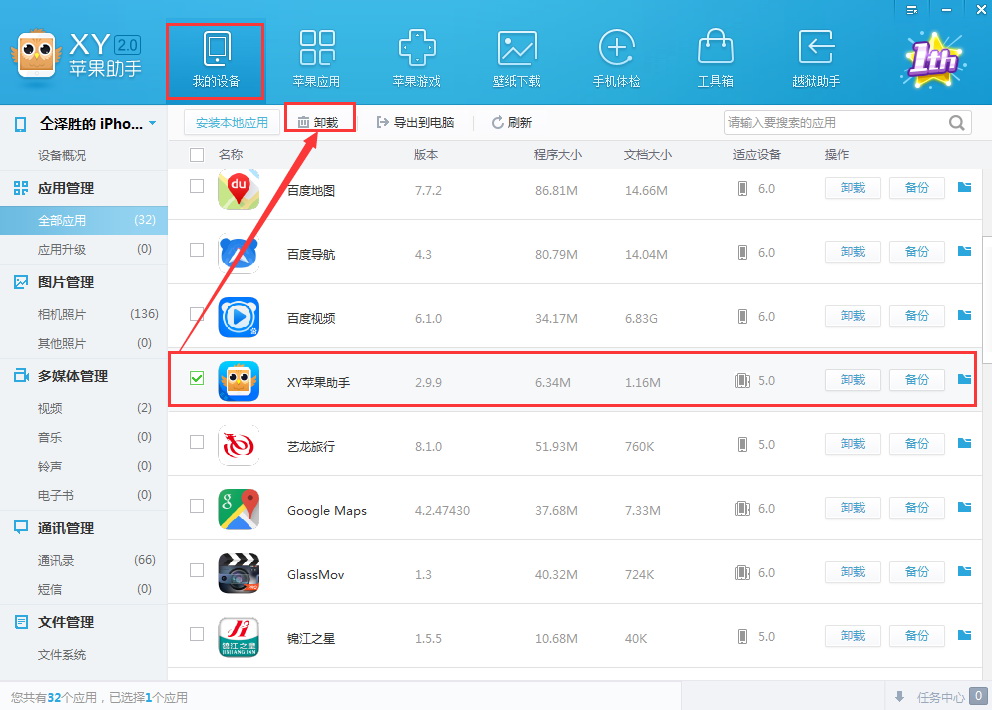The image size is (992, 710).
Task: Open the 苹果游戏 tab
Action: tap(416, 61)
